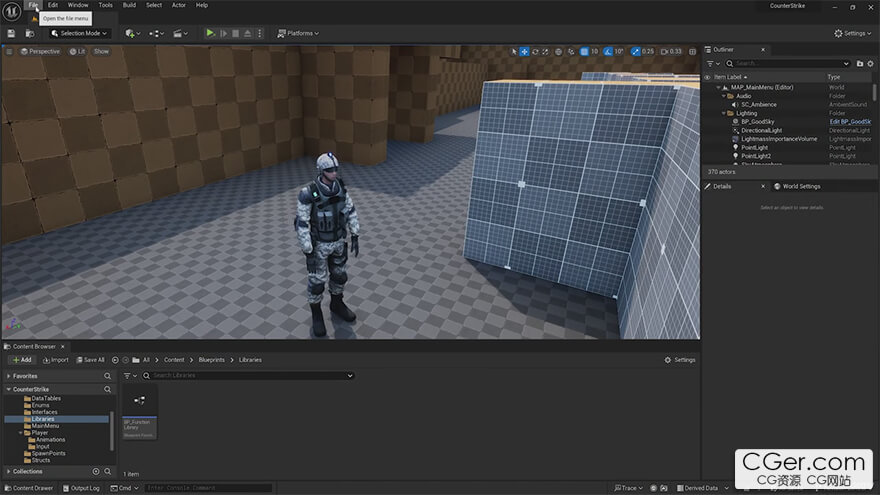Click the Browse to asset icon beside Save
This screenshot has height=495, width=880.
[30, 34]
